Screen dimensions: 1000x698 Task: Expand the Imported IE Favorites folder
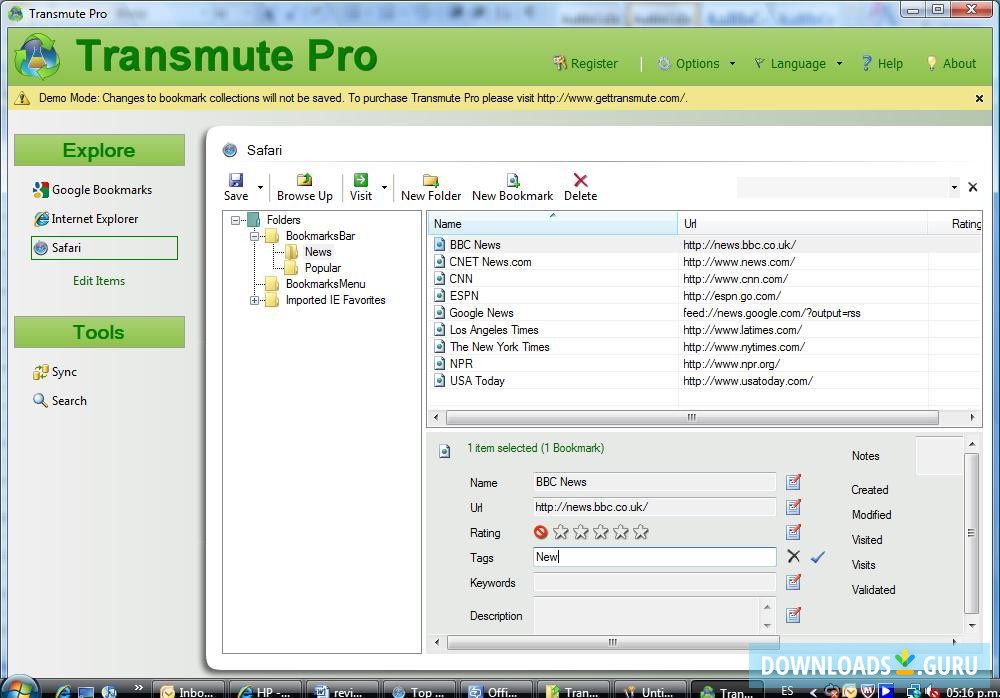pyautogui.click(x=254, y=300)
